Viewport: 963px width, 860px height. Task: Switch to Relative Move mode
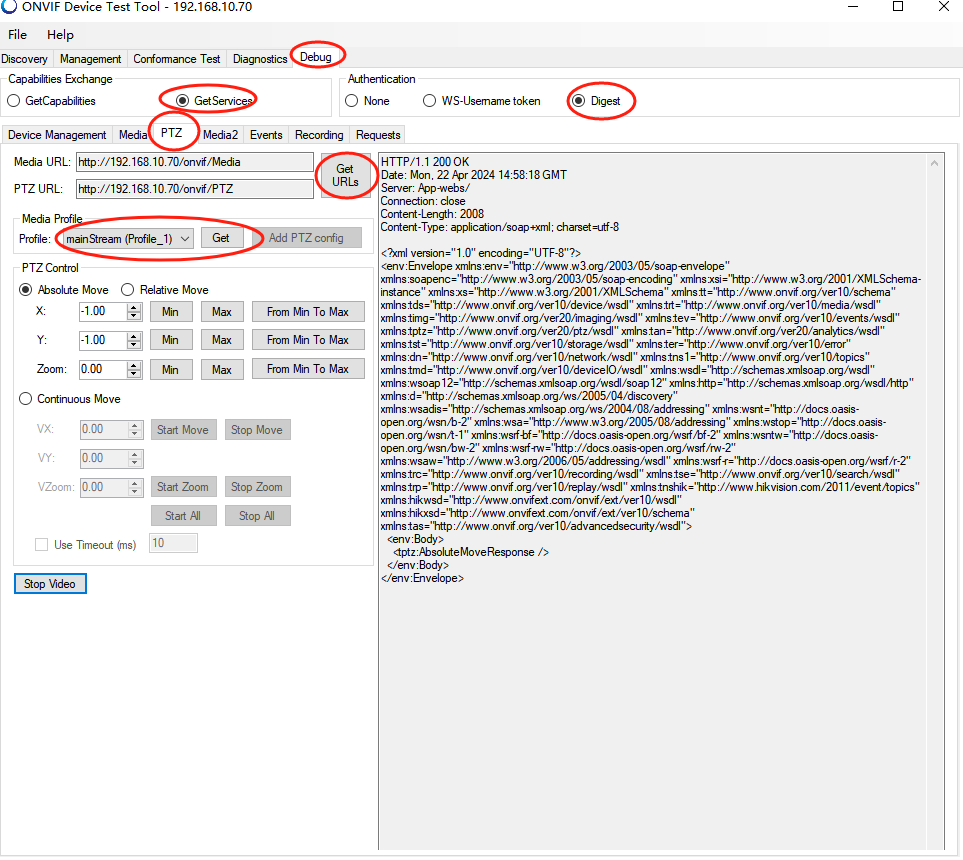click(x=128, y=290)
